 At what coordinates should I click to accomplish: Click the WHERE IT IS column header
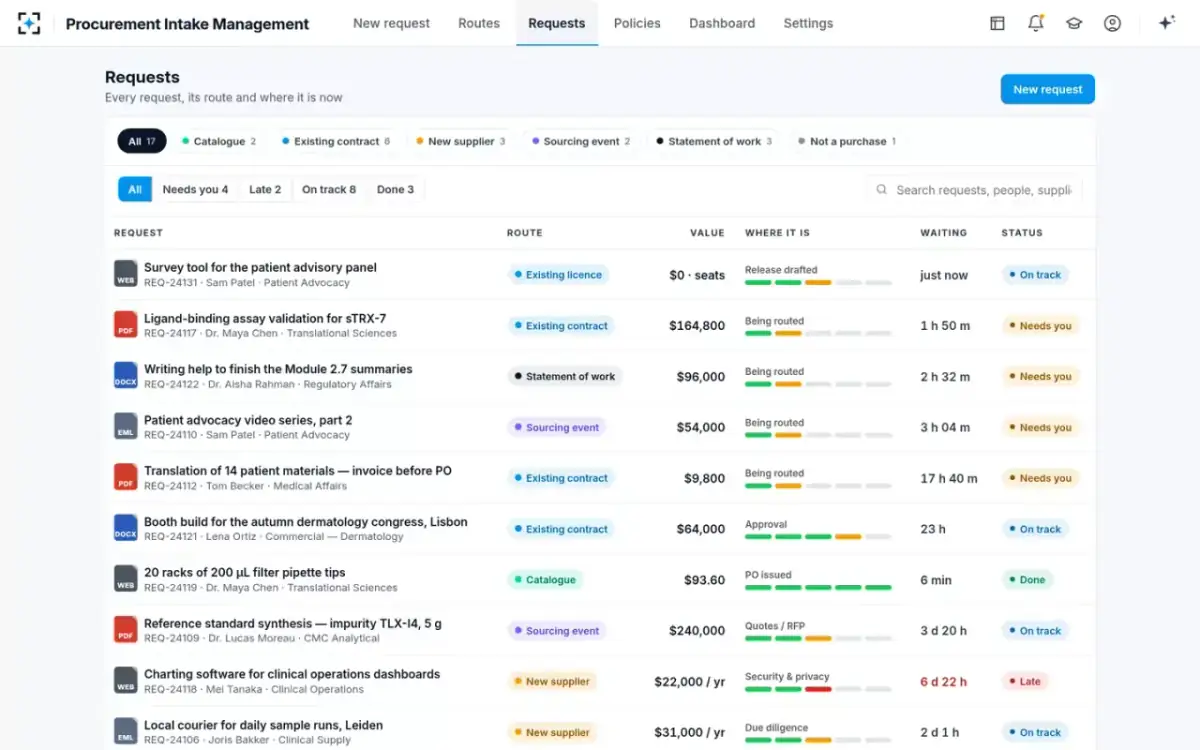777,233
